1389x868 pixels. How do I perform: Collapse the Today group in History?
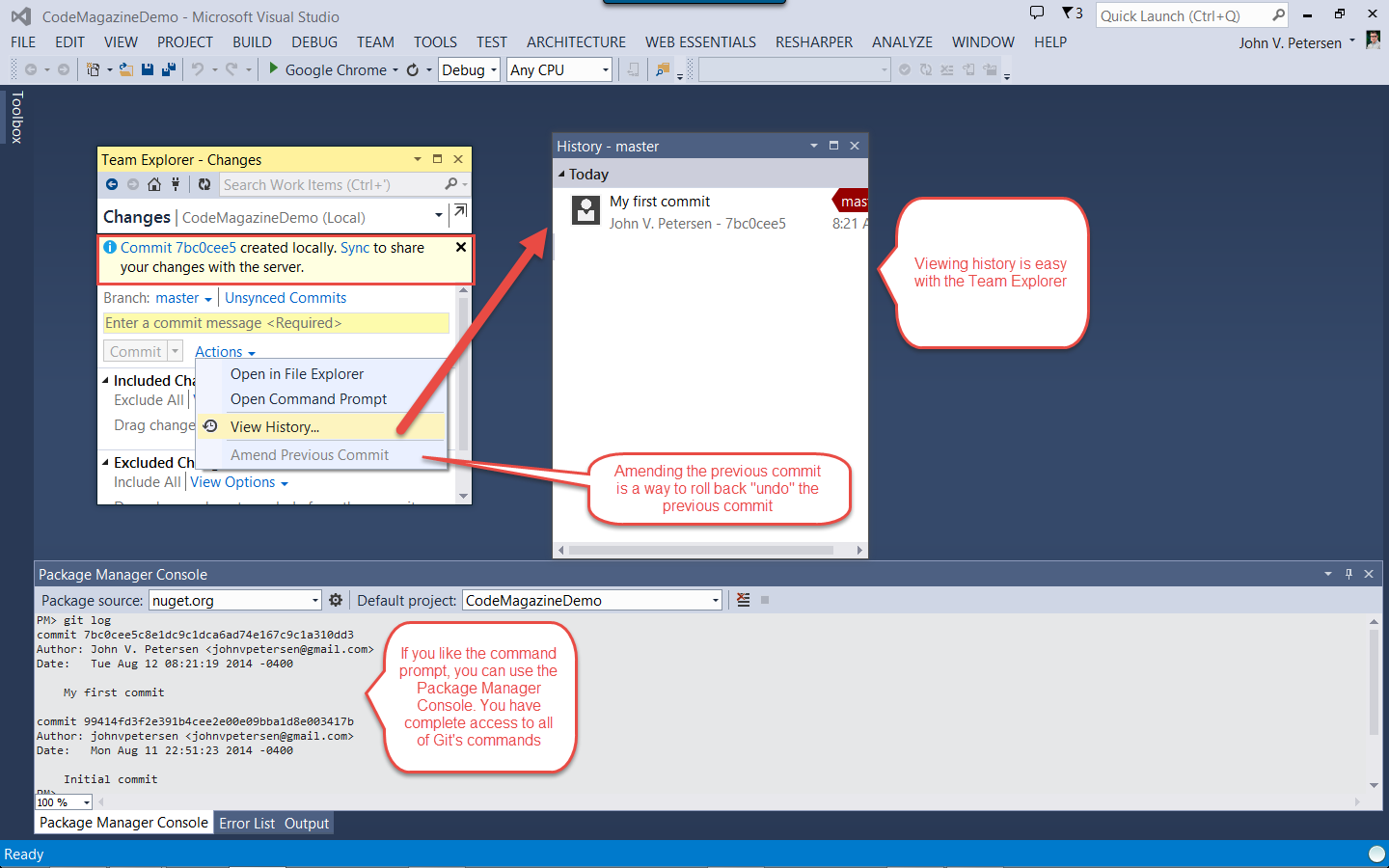coord(561,174)
